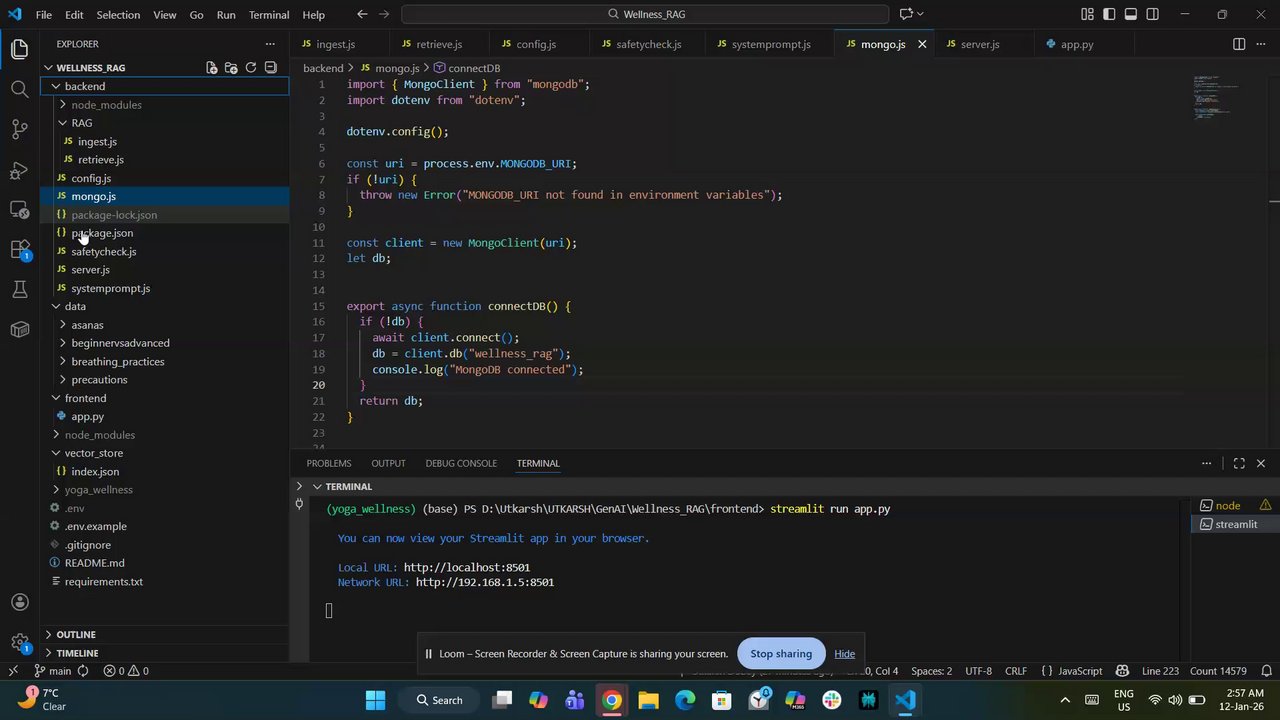Open Explorer views and more actions menu
The width and height of the screenshot is (1280, 720).
270,44
